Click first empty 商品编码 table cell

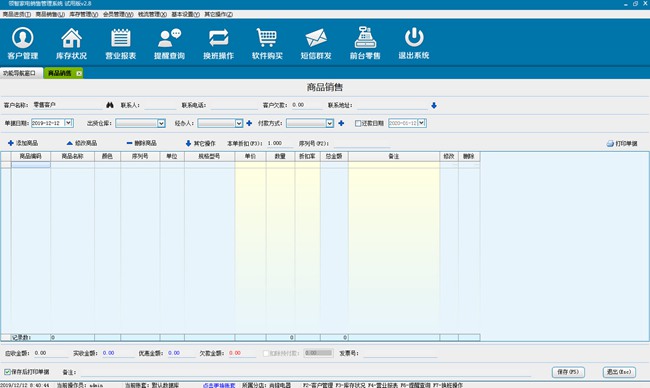click(31, 165)
